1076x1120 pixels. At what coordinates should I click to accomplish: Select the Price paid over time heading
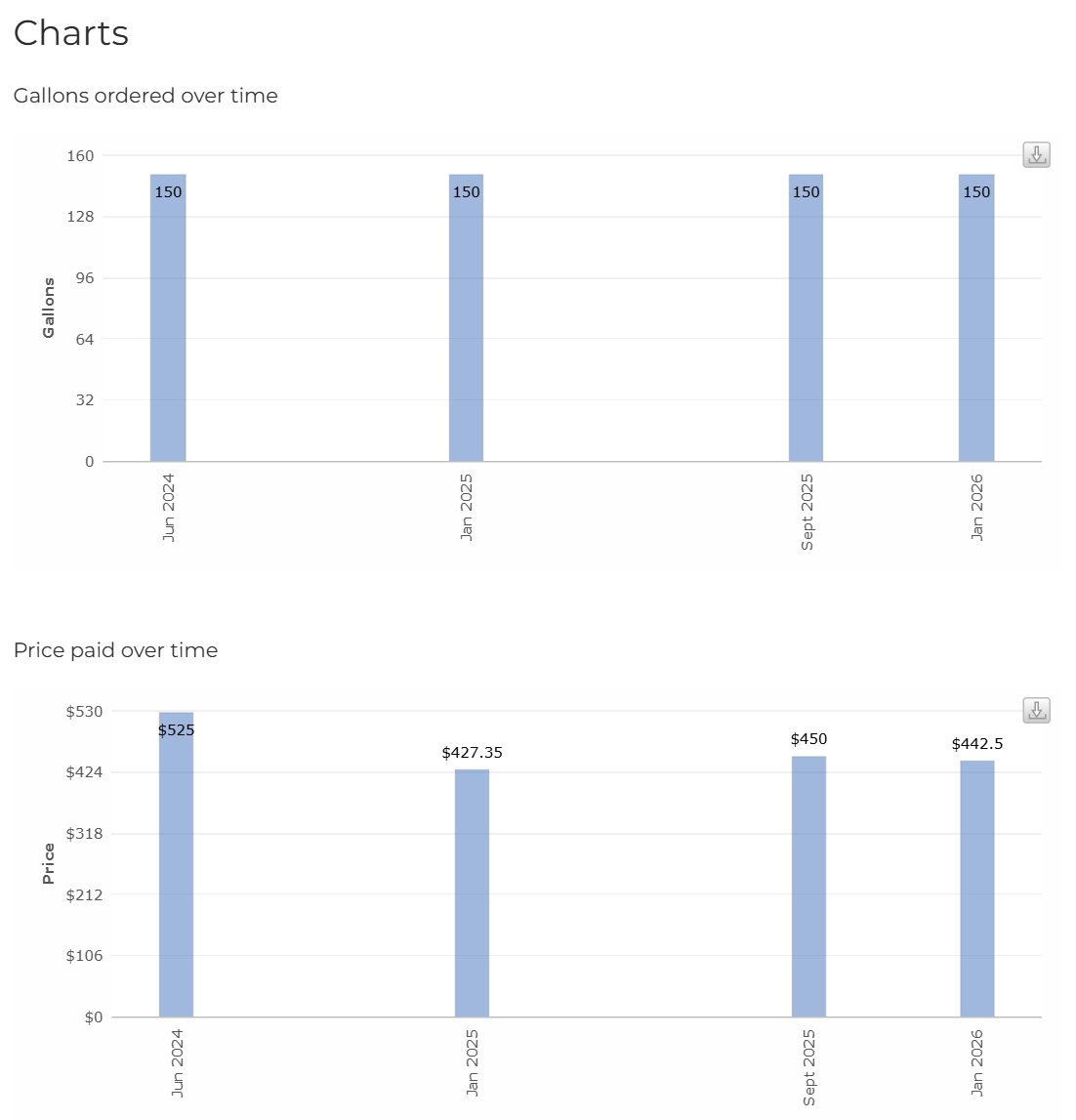117,650
